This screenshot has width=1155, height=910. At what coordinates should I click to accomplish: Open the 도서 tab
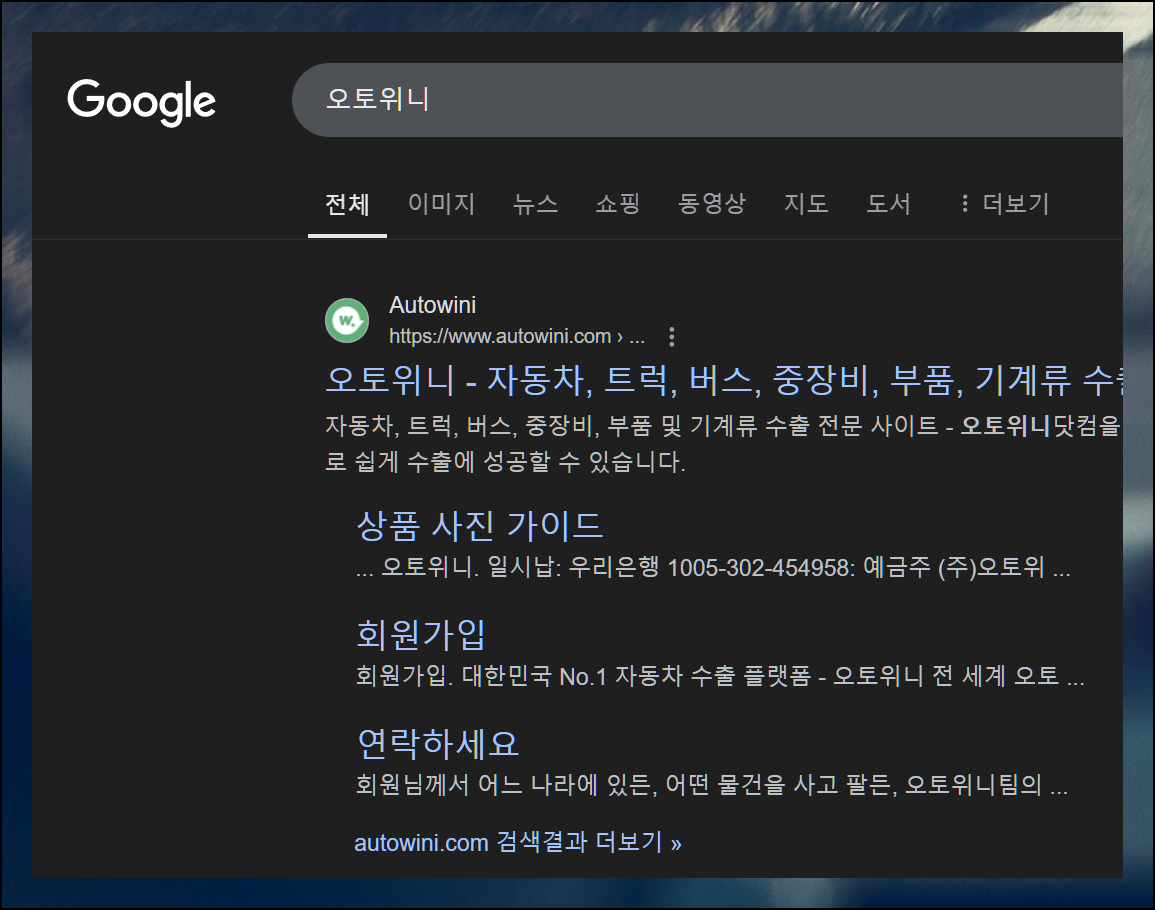pyautogui.click(x=888, y=203)
